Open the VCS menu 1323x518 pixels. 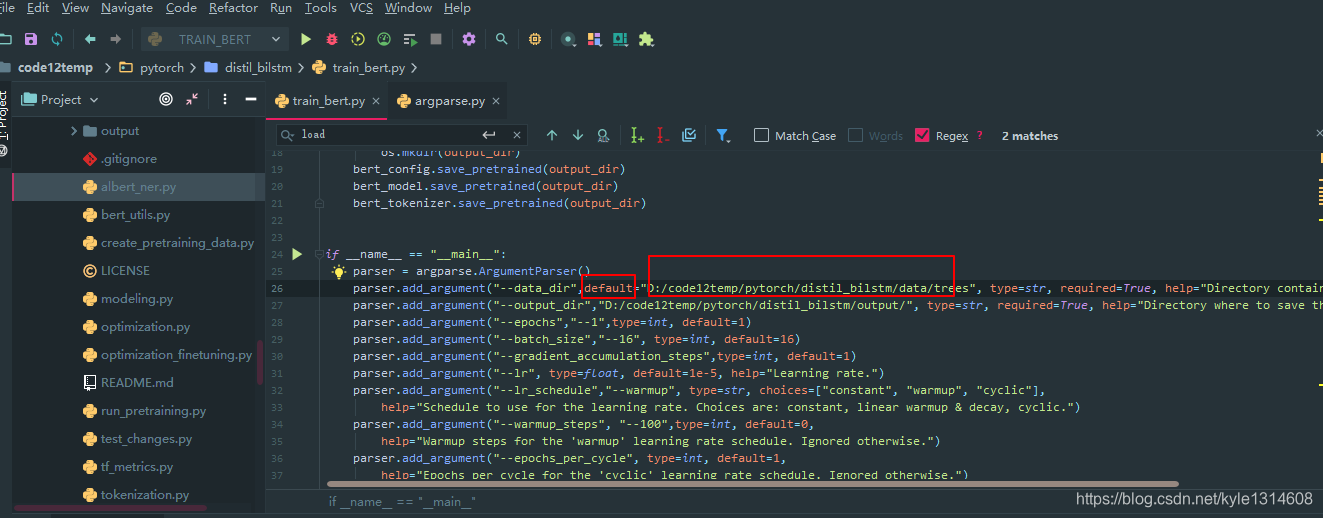click(361, 8)
